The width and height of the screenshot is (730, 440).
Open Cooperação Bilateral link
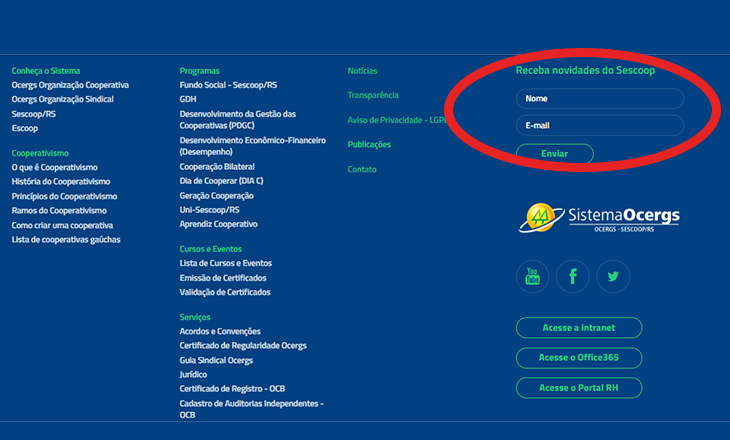point(217,167)
